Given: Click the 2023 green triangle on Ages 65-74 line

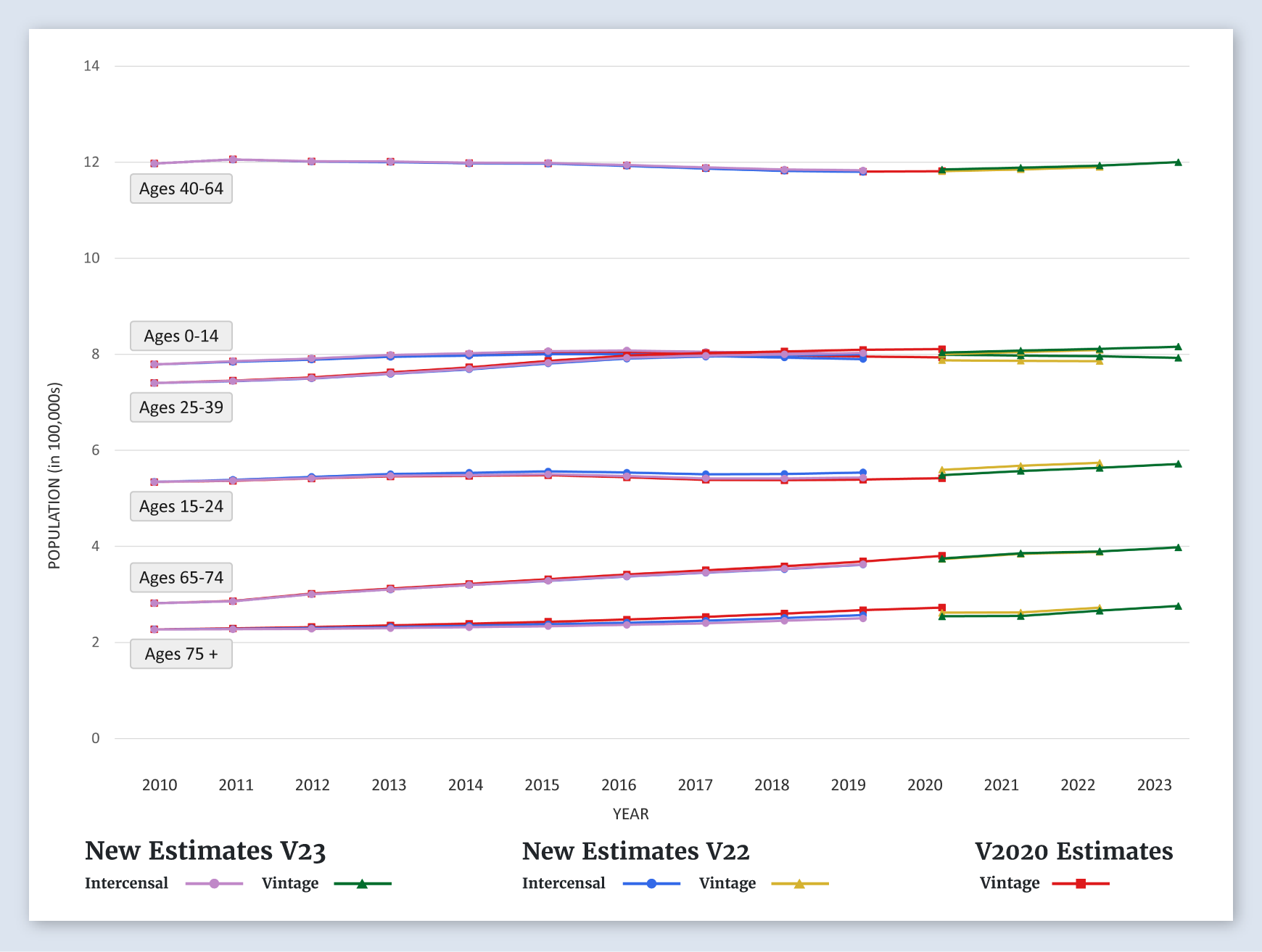Looking at the screenshot, I should tap(1178, 547).
